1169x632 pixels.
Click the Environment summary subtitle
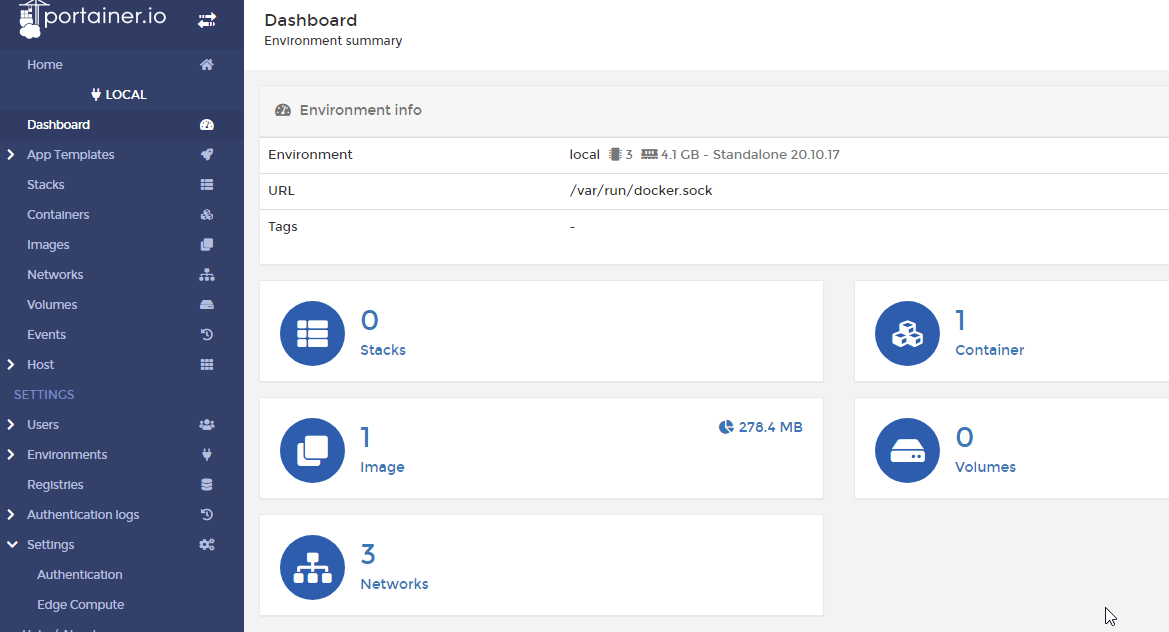333,41
